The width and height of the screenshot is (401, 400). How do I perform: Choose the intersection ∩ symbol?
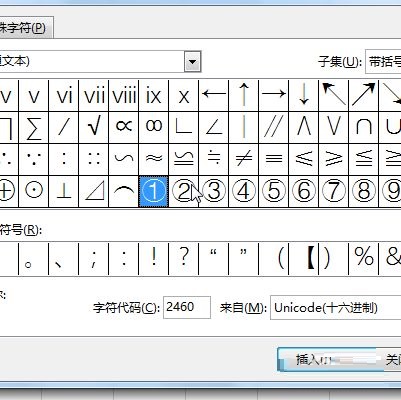pos(364,127)
